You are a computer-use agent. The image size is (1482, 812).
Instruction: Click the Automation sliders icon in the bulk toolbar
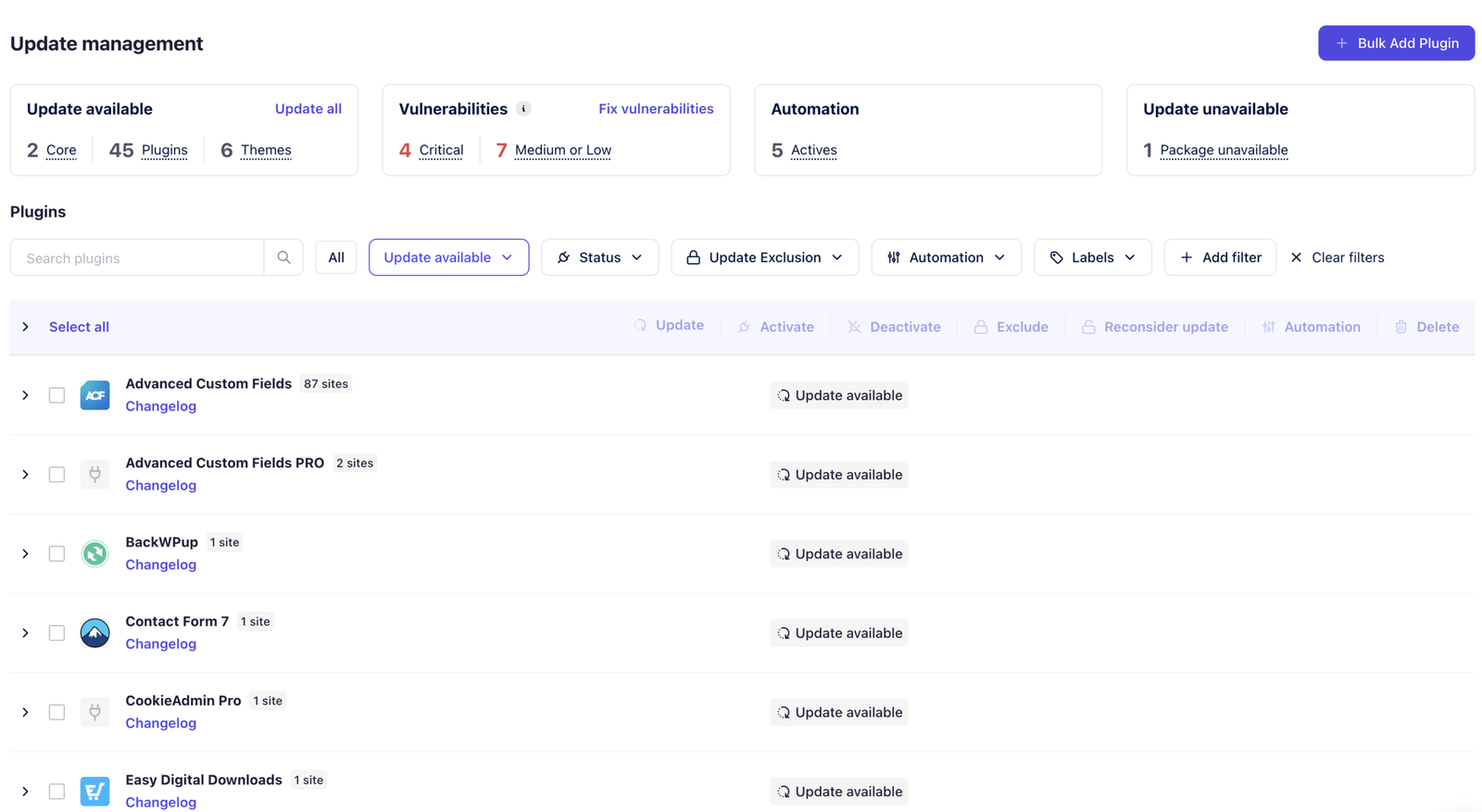coord(1269,327)
